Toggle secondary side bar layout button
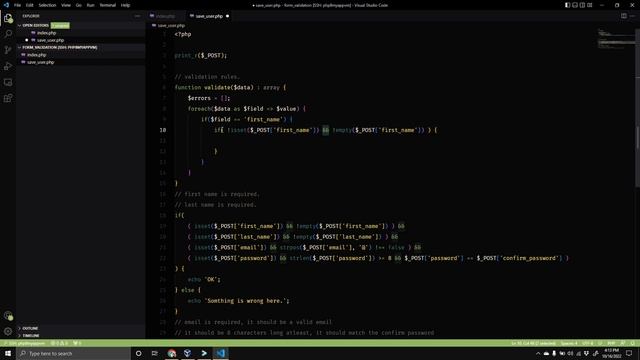The image size is (640, 360). [582, 5]
